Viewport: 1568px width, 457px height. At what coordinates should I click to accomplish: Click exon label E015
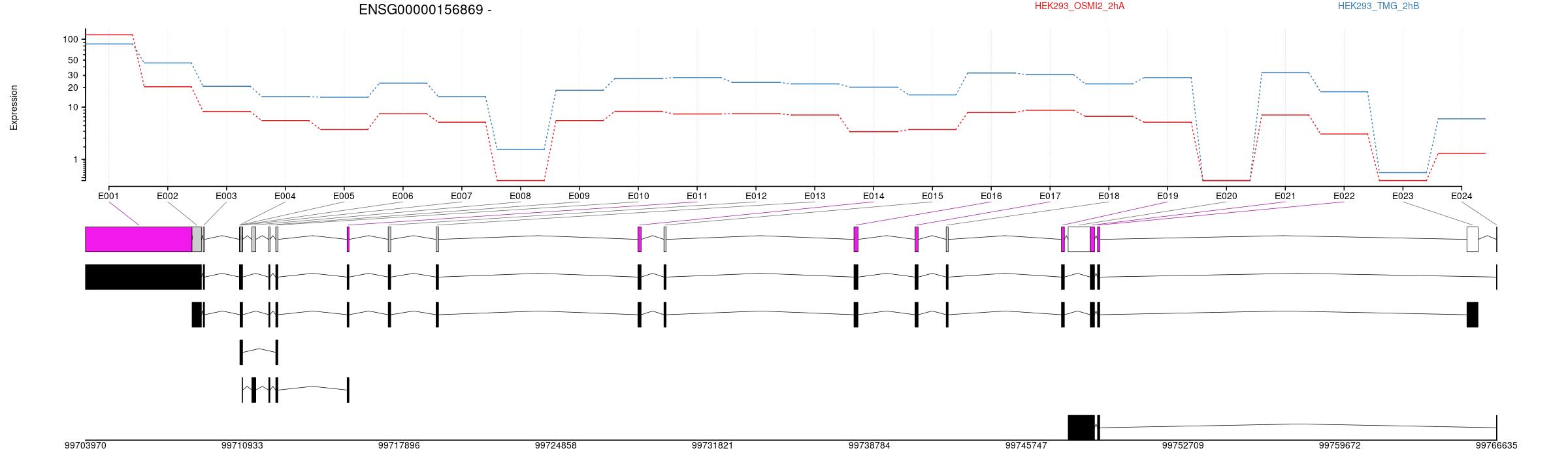[932, 196]
